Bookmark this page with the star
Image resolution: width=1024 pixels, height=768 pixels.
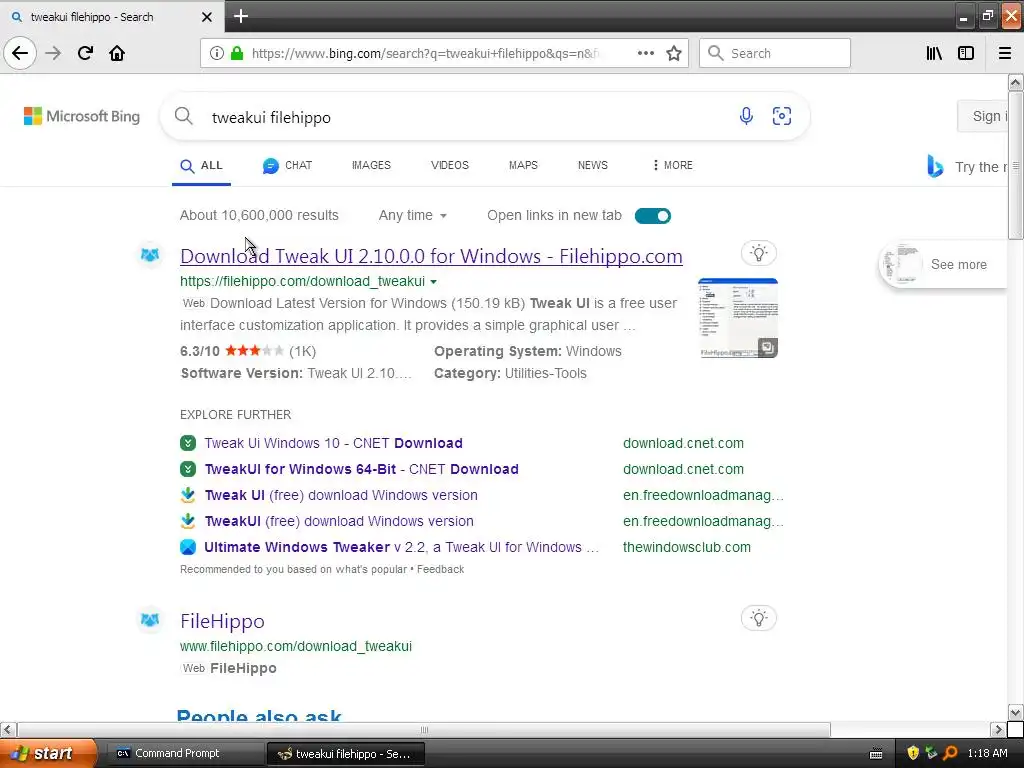pos(674,54)
